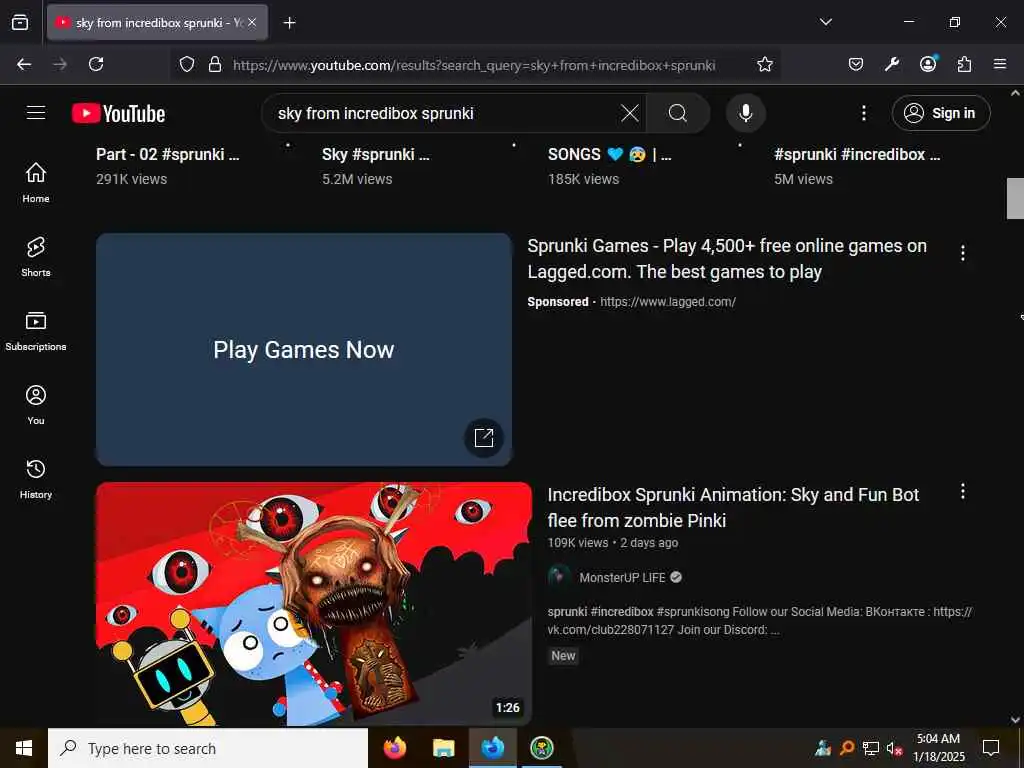Close the sky from incredibox sprunki tab

point(252,22)
